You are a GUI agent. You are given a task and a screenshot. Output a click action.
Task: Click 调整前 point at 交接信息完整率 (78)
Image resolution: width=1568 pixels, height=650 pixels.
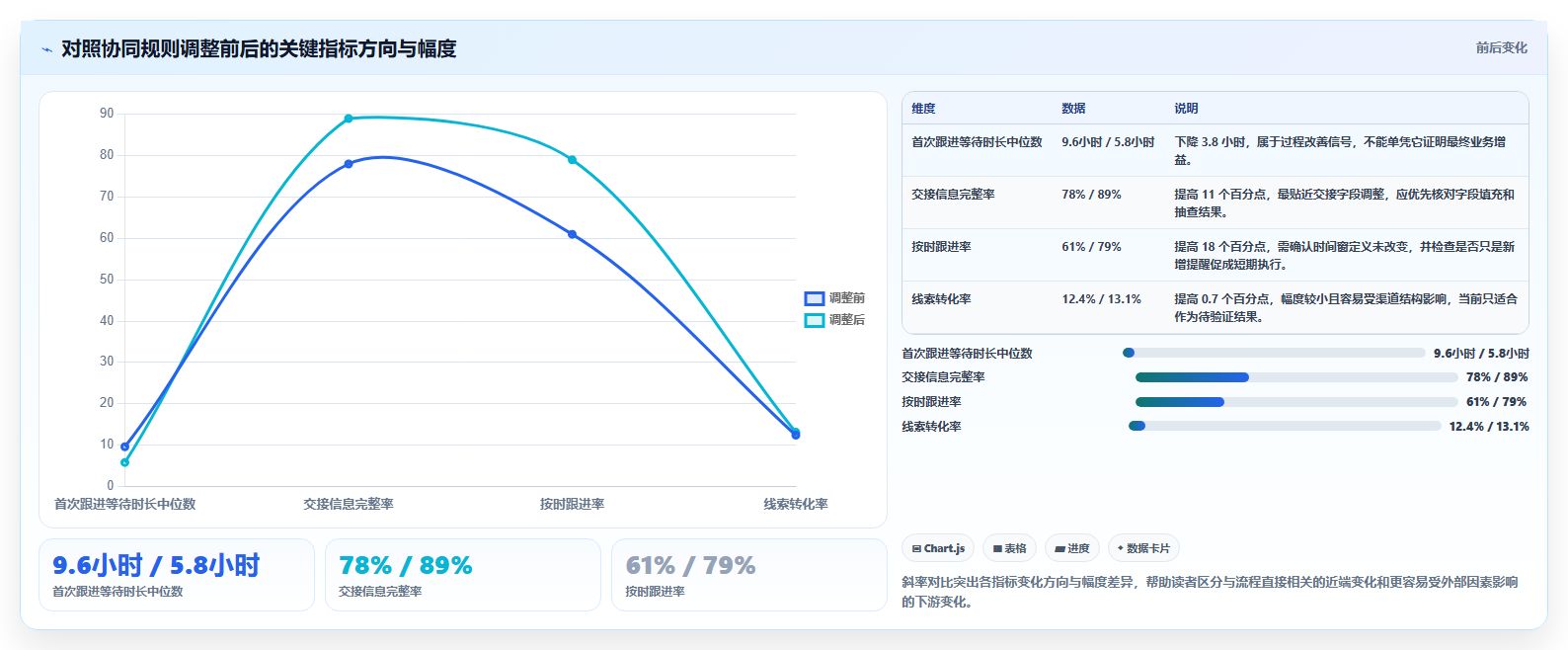(349, 164)
